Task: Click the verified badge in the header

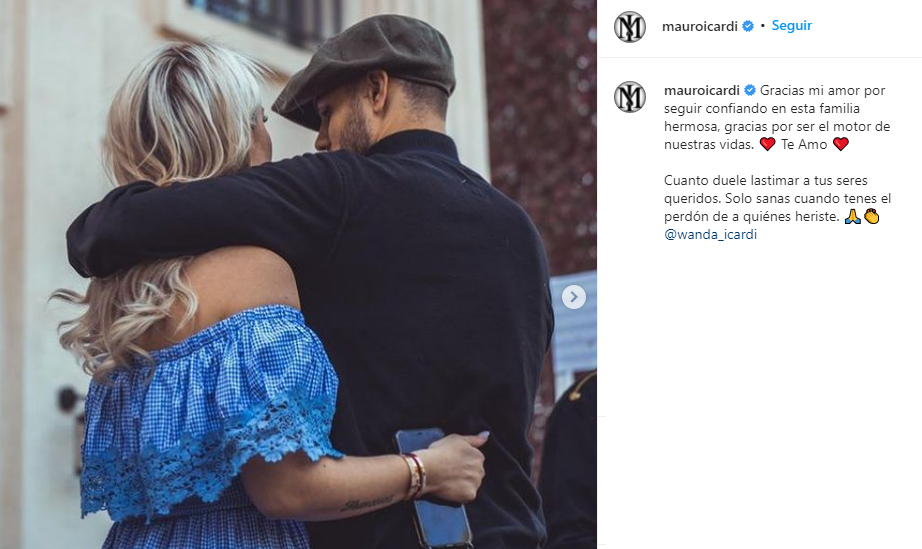Action: pos(748,26)
